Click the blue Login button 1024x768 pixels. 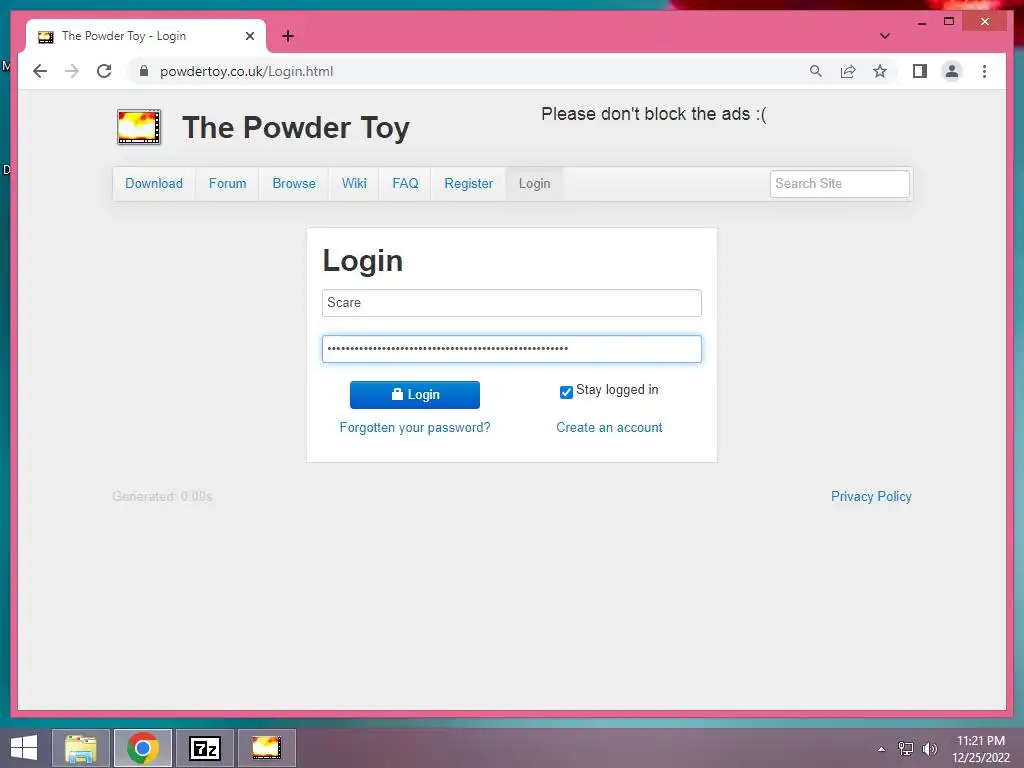coord(415,394)
